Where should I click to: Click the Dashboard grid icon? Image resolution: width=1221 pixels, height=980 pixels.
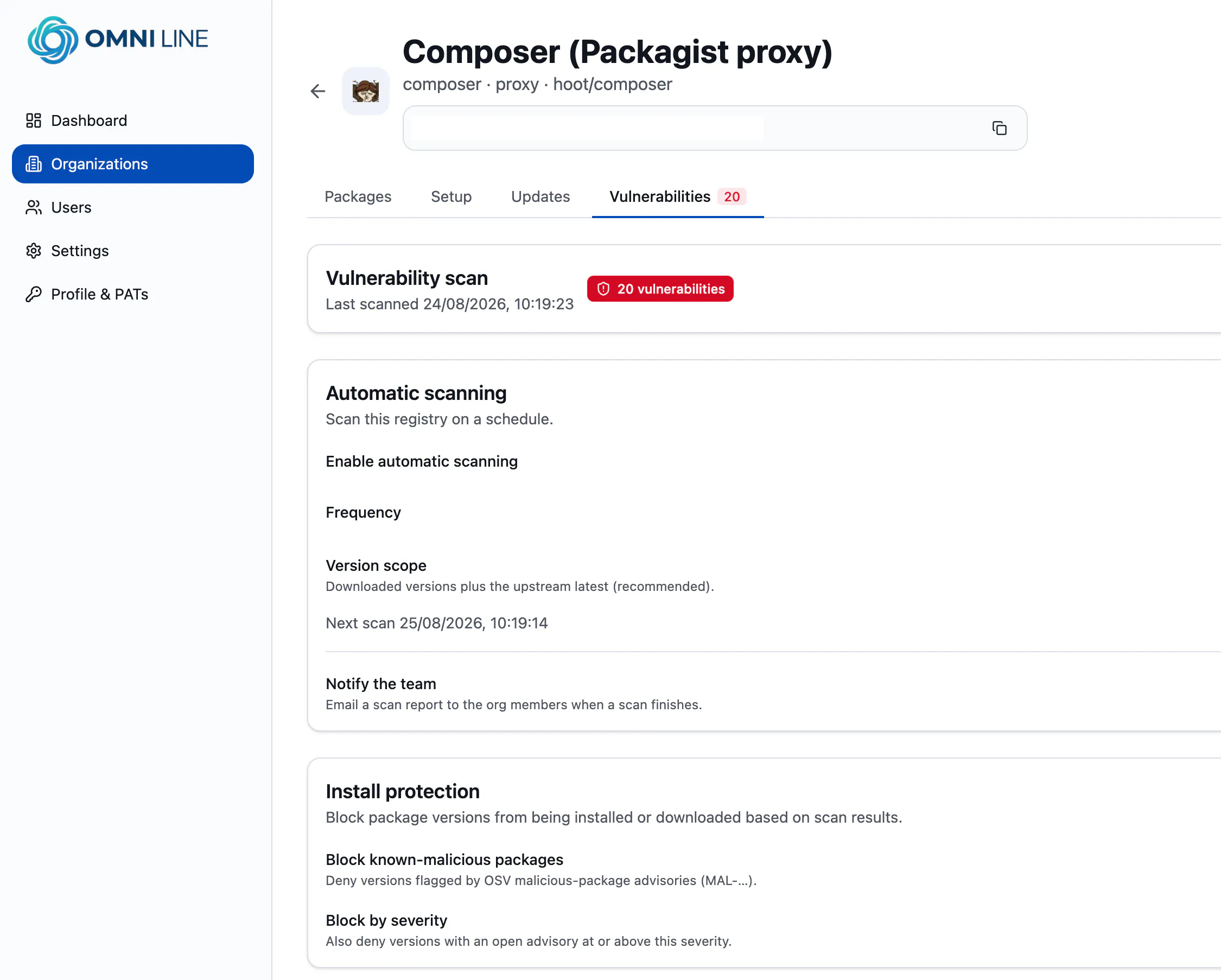pos(34,120)
